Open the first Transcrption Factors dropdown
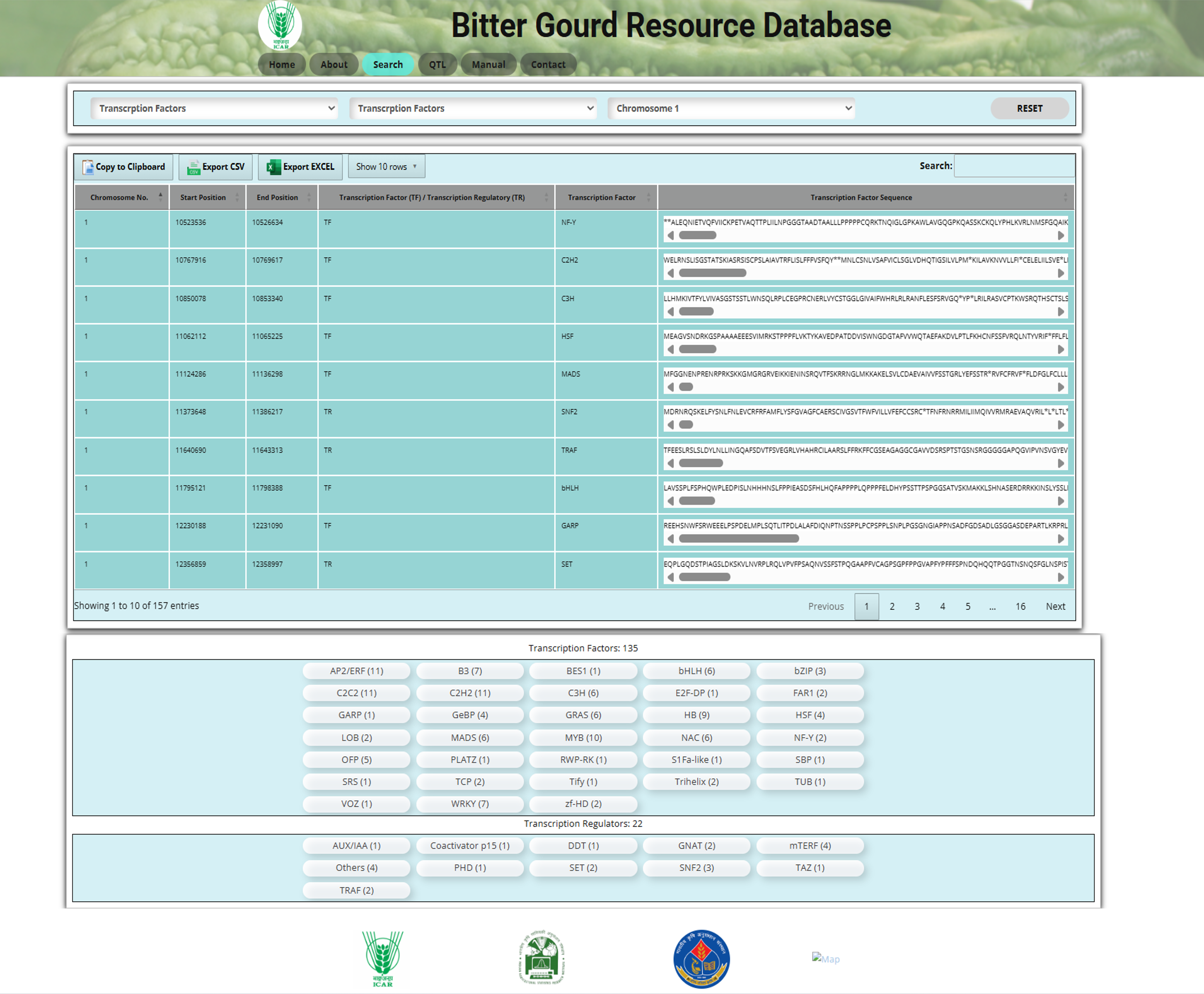This screenshot has height=994, width=1204. tap(214, 108)
